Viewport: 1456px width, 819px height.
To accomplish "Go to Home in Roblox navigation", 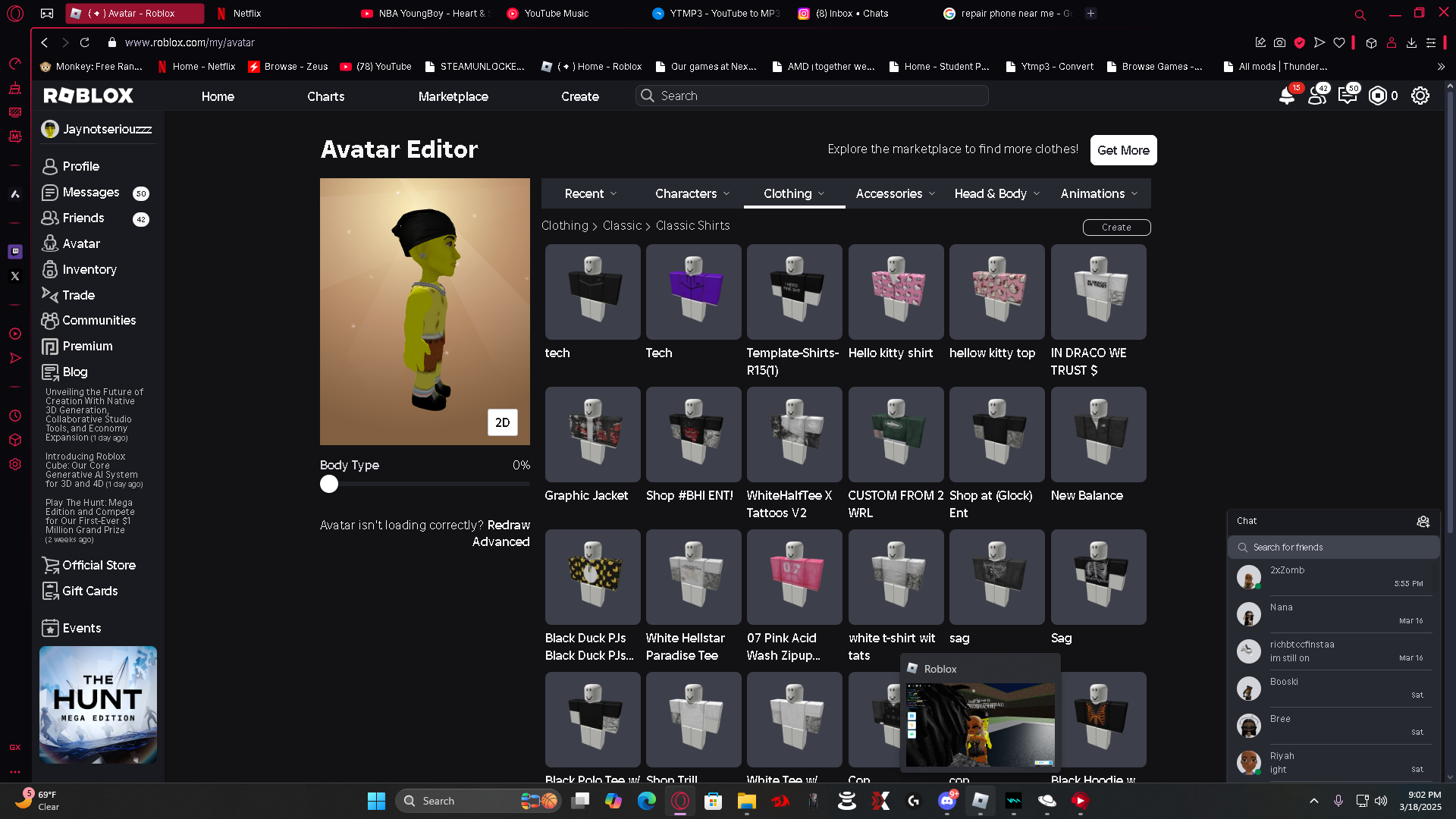I will click(218, 96).
